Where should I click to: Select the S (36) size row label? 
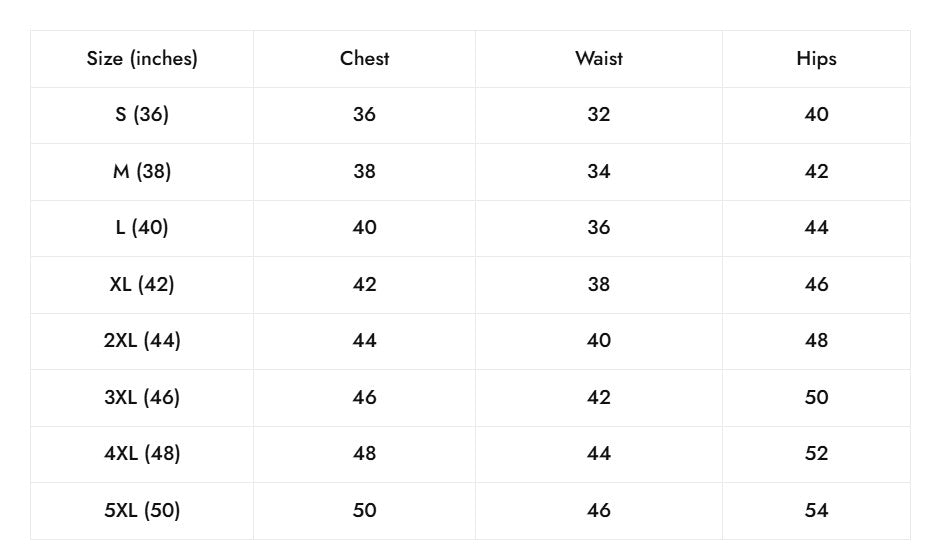pos(142,114)
